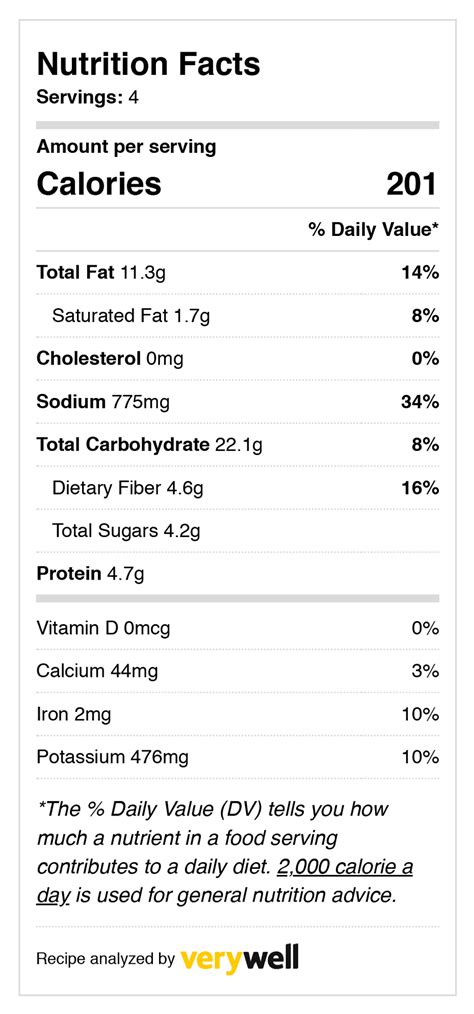Click the Total Fat 11.3g row

(238, 273)
